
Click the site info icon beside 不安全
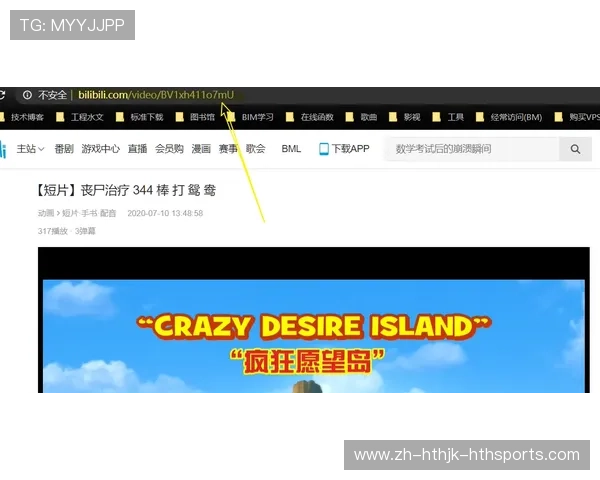tap(28, 95)
